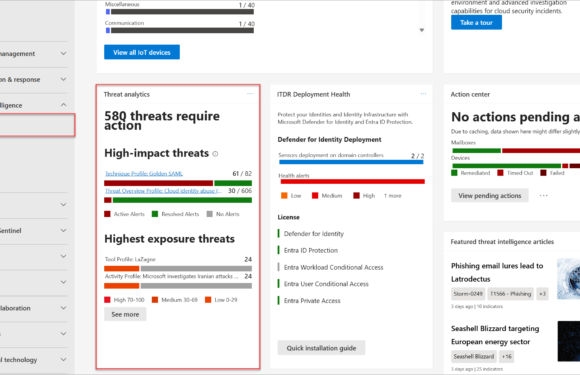Click the Take a tour button
Viewport: 580px width, 375px height.
tap(476, 23)
